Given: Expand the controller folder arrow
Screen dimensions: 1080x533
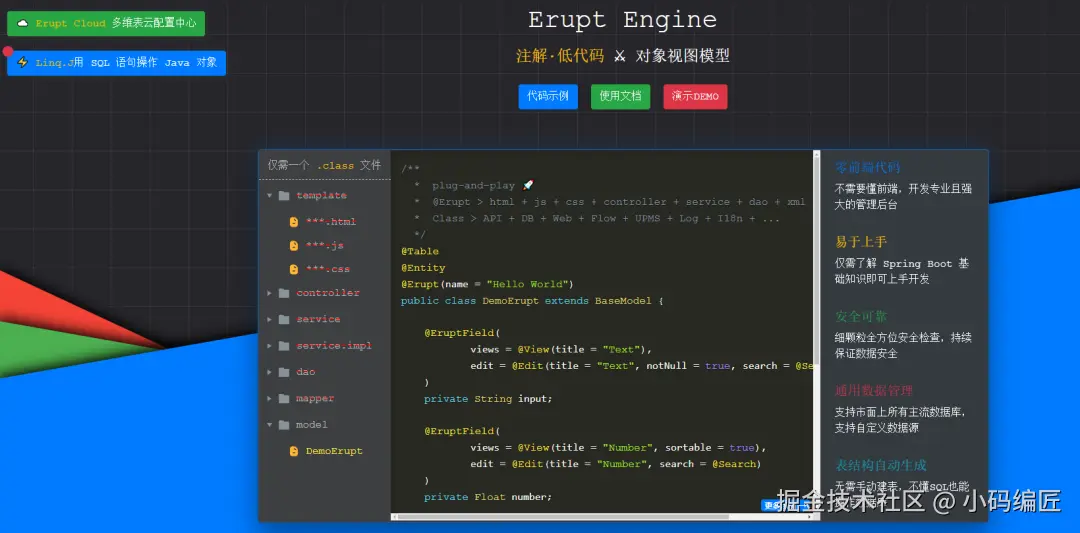Looking at the screenshot, I should click(x=270, y=293).
